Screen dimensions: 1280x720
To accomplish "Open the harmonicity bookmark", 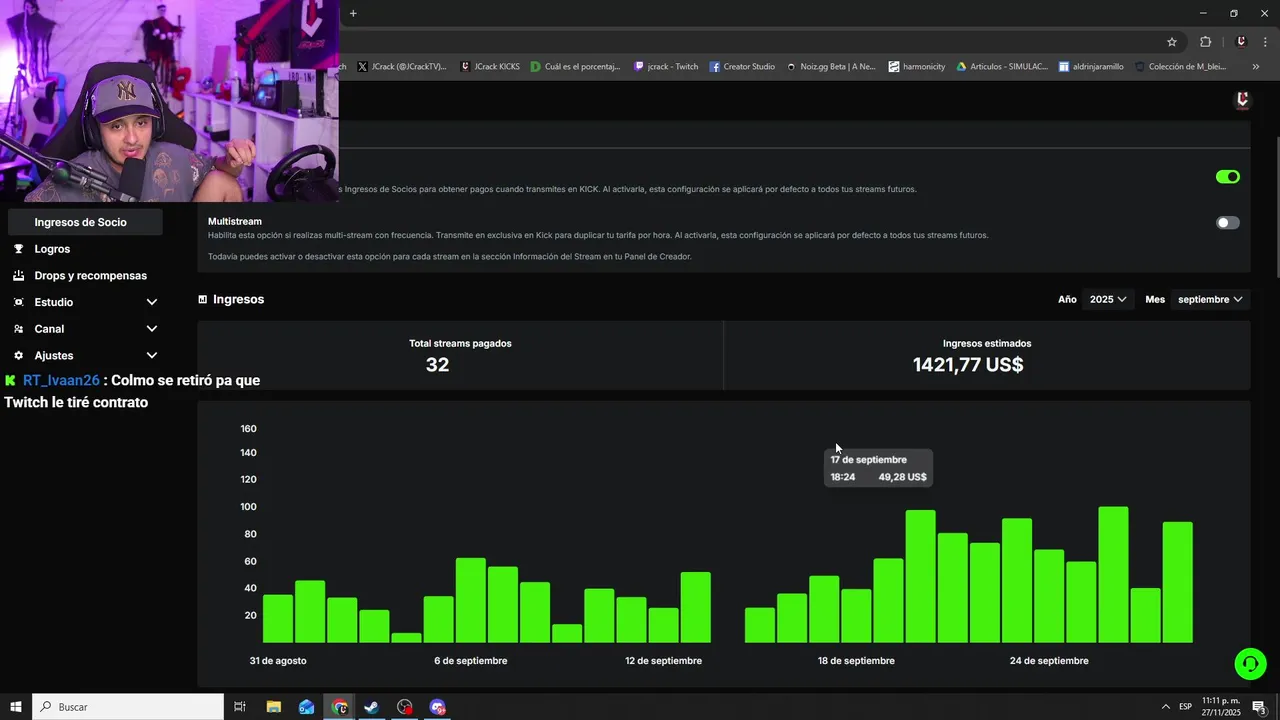I will point(917,67).
